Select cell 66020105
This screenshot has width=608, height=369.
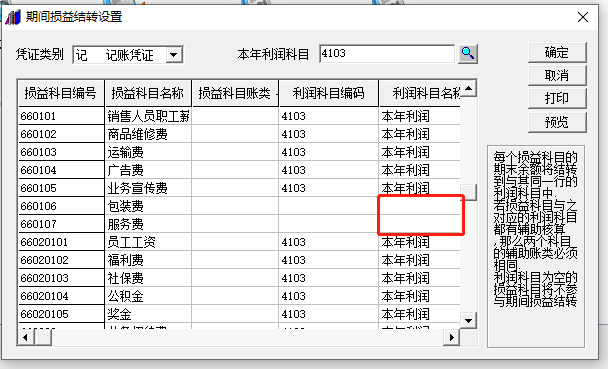click(x=61, y=314)
